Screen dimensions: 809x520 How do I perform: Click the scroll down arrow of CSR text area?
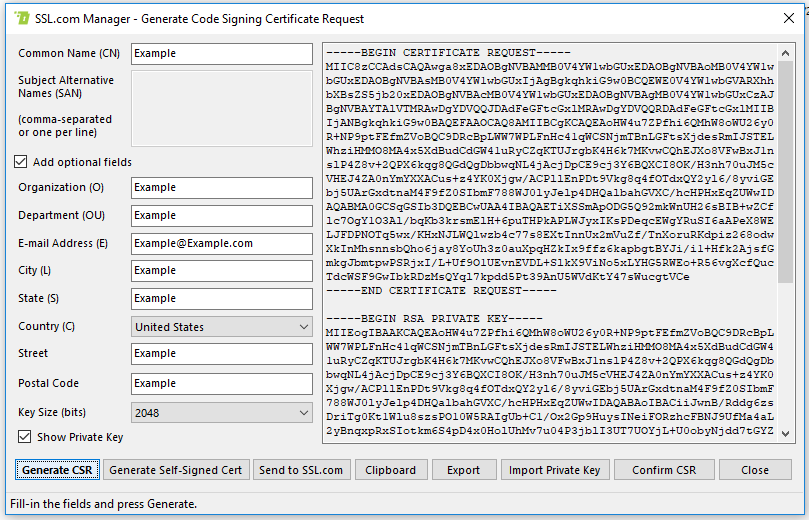tap(785, 432)
